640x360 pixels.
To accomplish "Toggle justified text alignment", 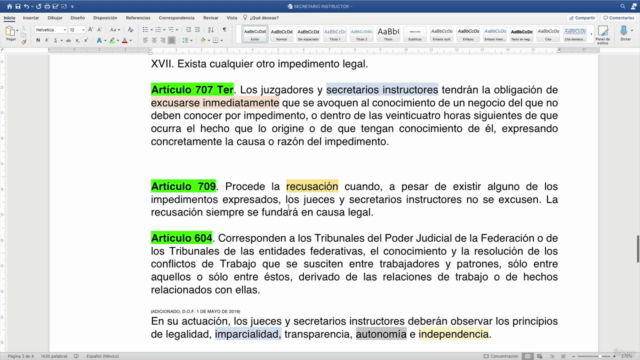I will pos(172,40).
